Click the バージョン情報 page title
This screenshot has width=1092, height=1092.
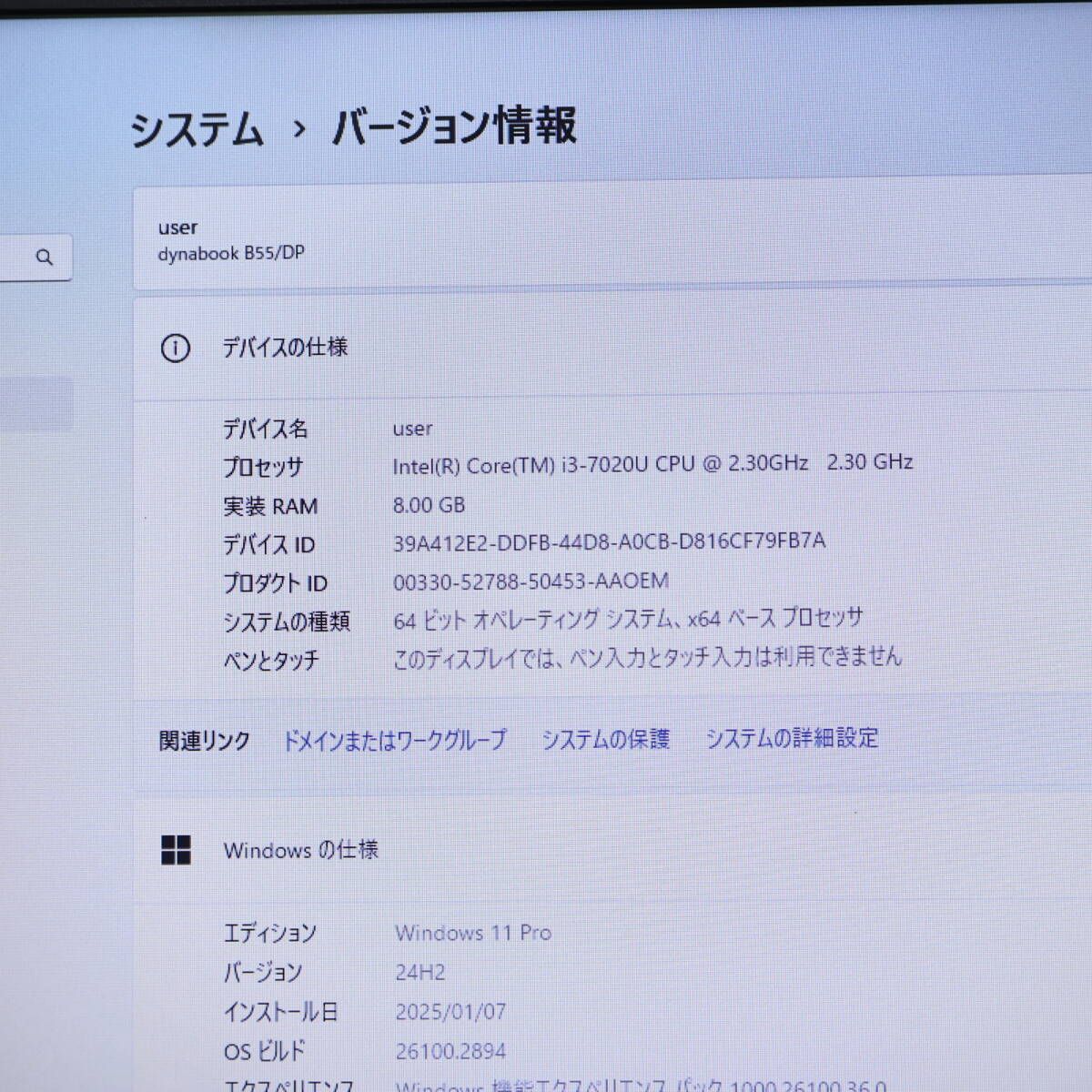pyautogui.click(x=454, y=126)
